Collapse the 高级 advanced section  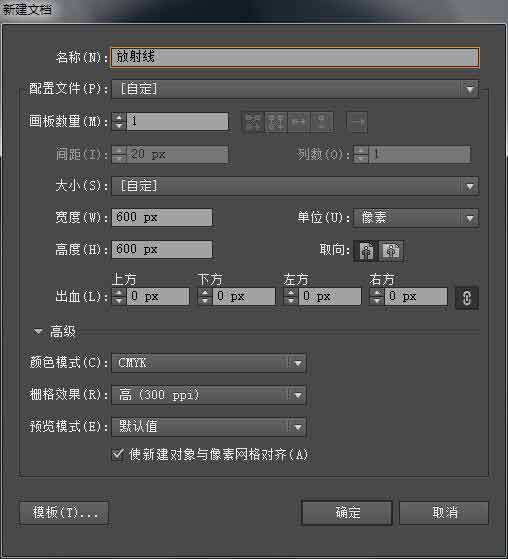38,332
